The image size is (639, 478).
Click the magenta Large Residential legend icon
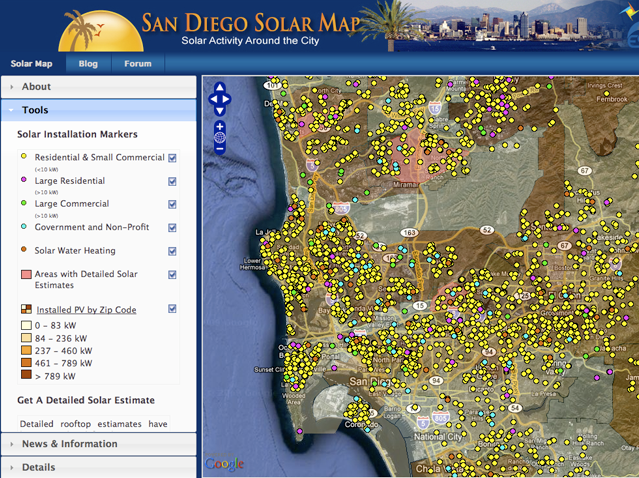pyautogui.click(x=24, y=179)
